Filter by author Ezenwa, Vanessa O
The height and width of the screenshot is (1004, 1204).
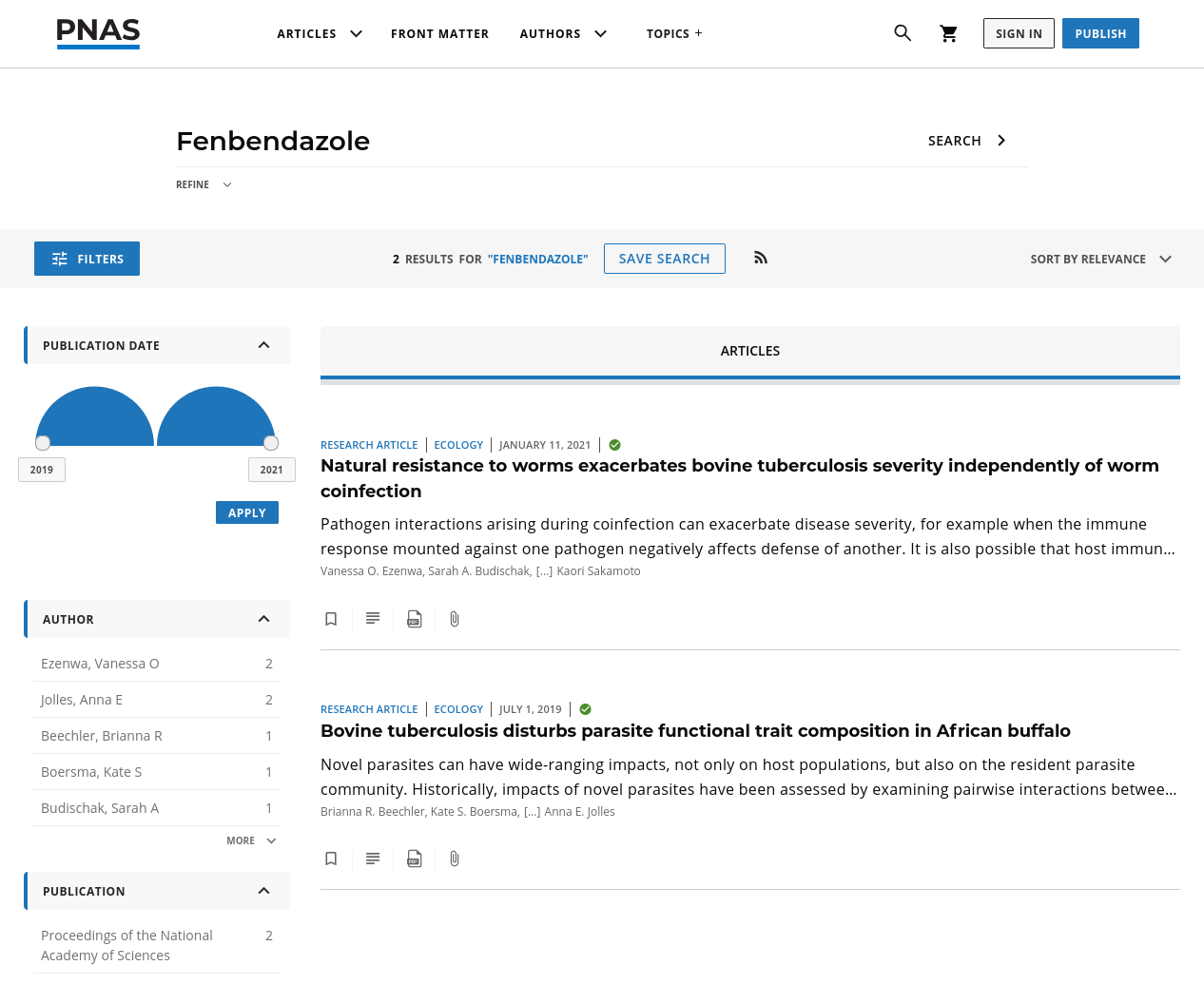coord(100,664)
